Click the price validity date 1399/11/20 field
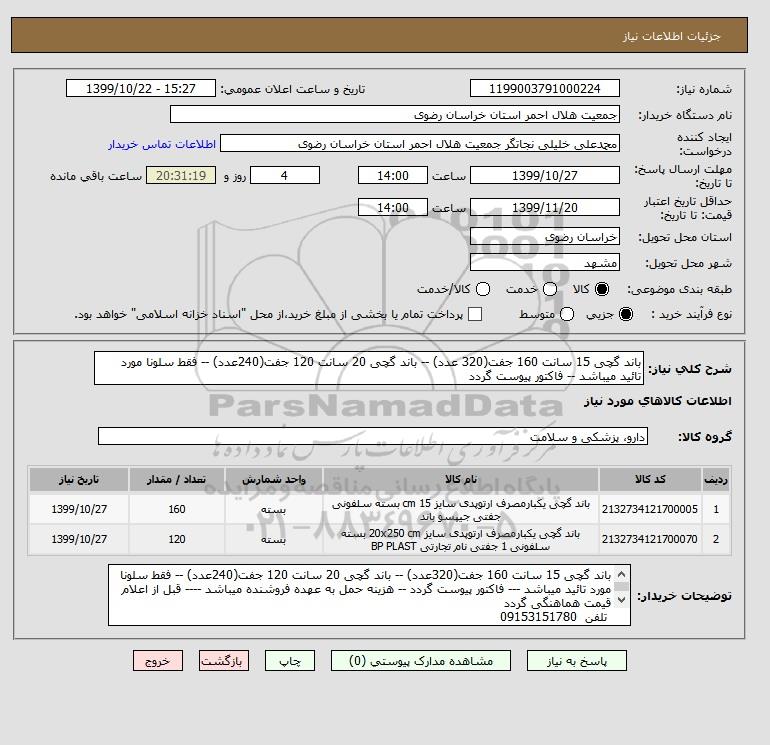Image resolution: width=770 pixels, height=745 pixels. (545, 207)
